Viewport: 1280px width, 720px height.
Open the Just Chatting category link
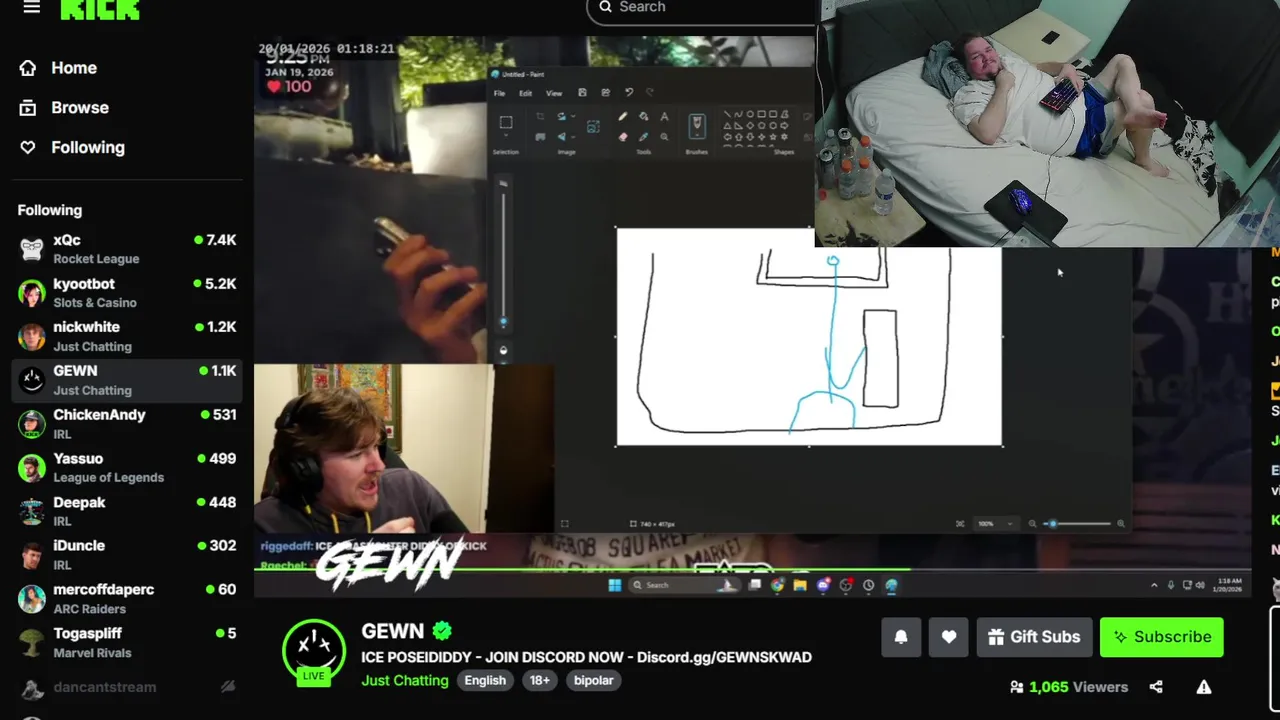(x=405, y=680)
